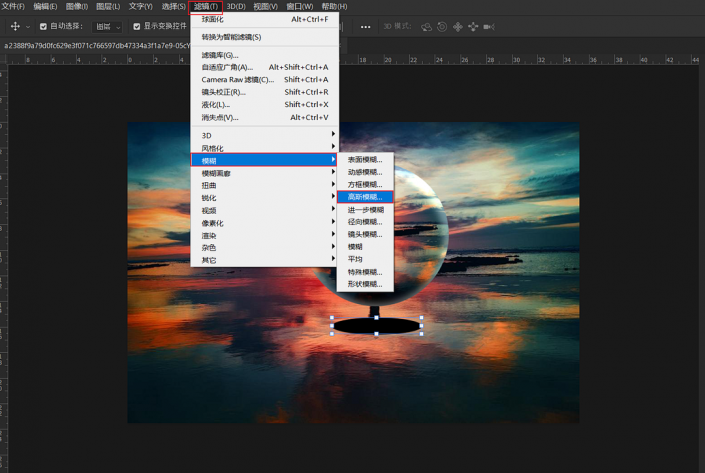Click 转换为智能滤镜 menu entry
This screenshot has height=473, width=705.
[232, 37]
